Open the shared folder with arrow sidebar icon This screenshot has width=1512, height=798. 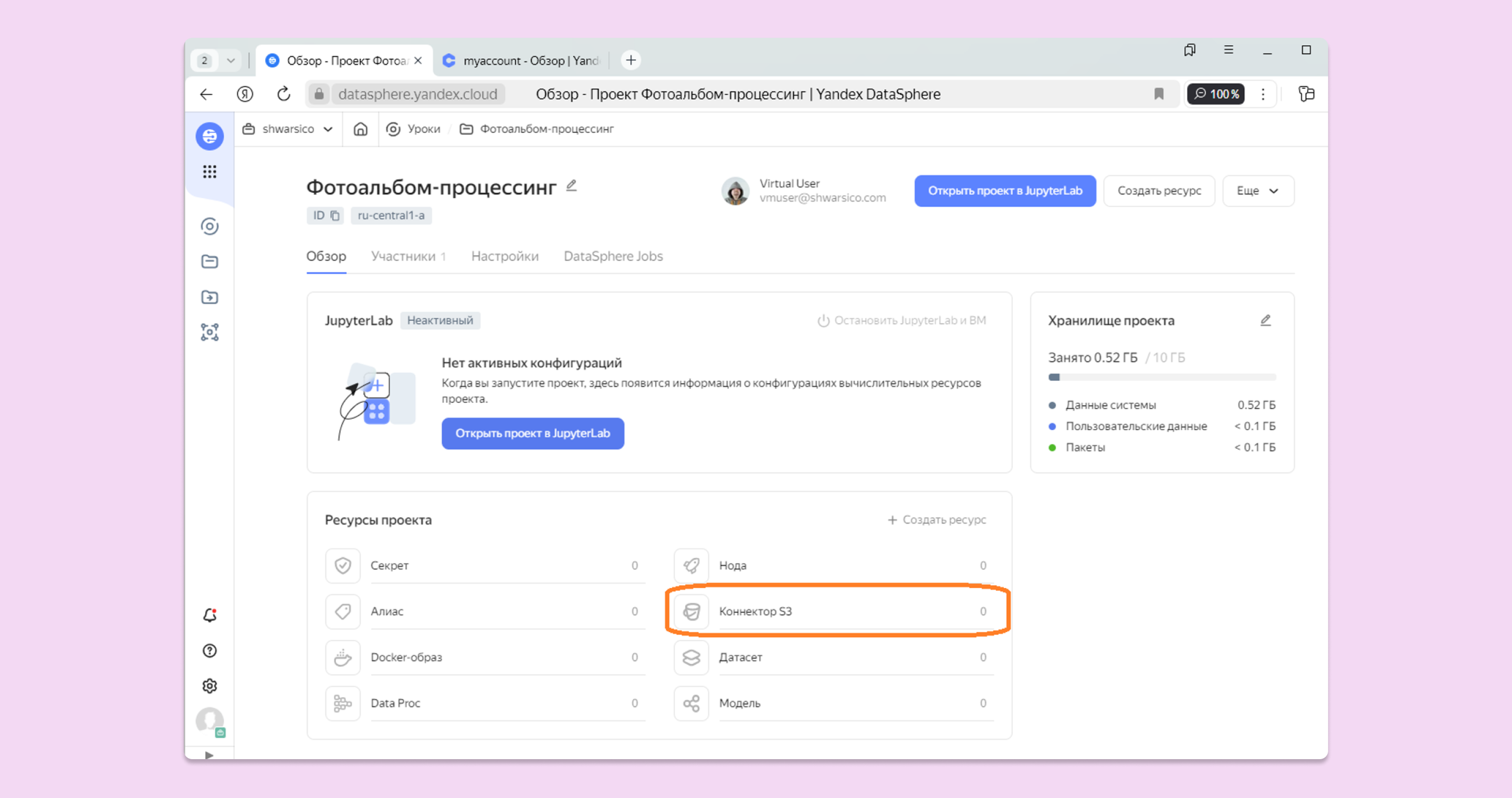pos(209,297)
